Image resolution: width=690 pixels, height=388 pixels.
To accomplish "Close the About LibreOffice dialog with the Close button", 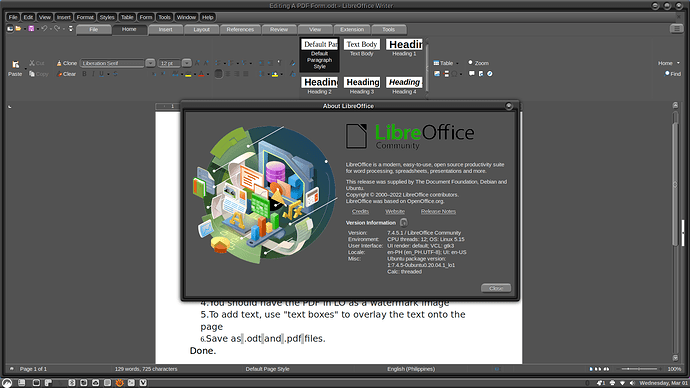I will (x=496, y=288).
